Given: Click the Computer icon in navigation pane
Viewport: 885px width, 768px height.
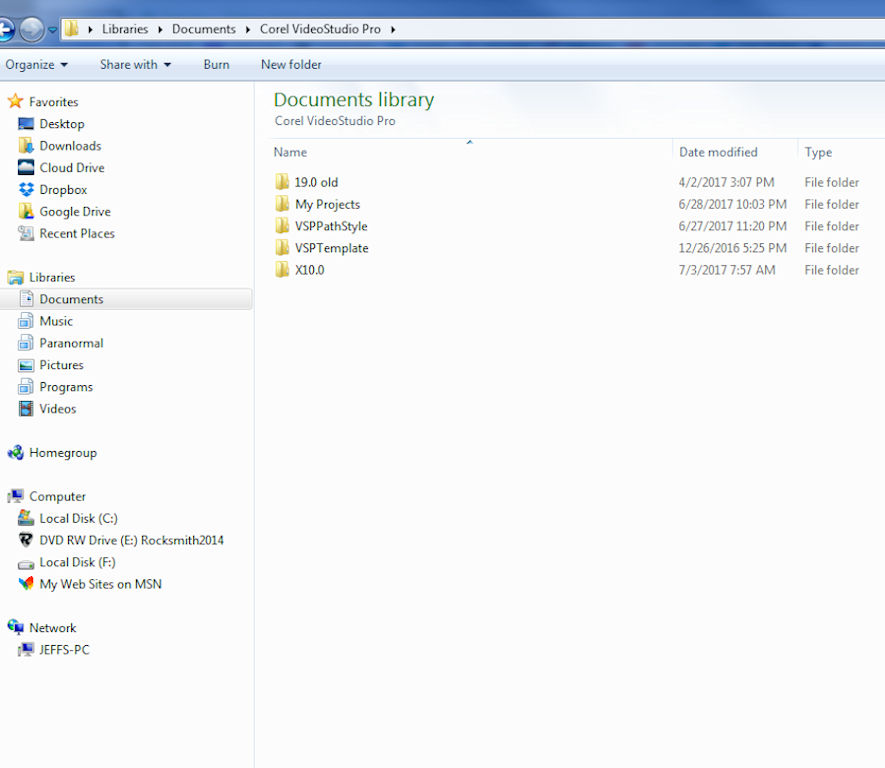Looking at the screenshot, I should point(15,496).
